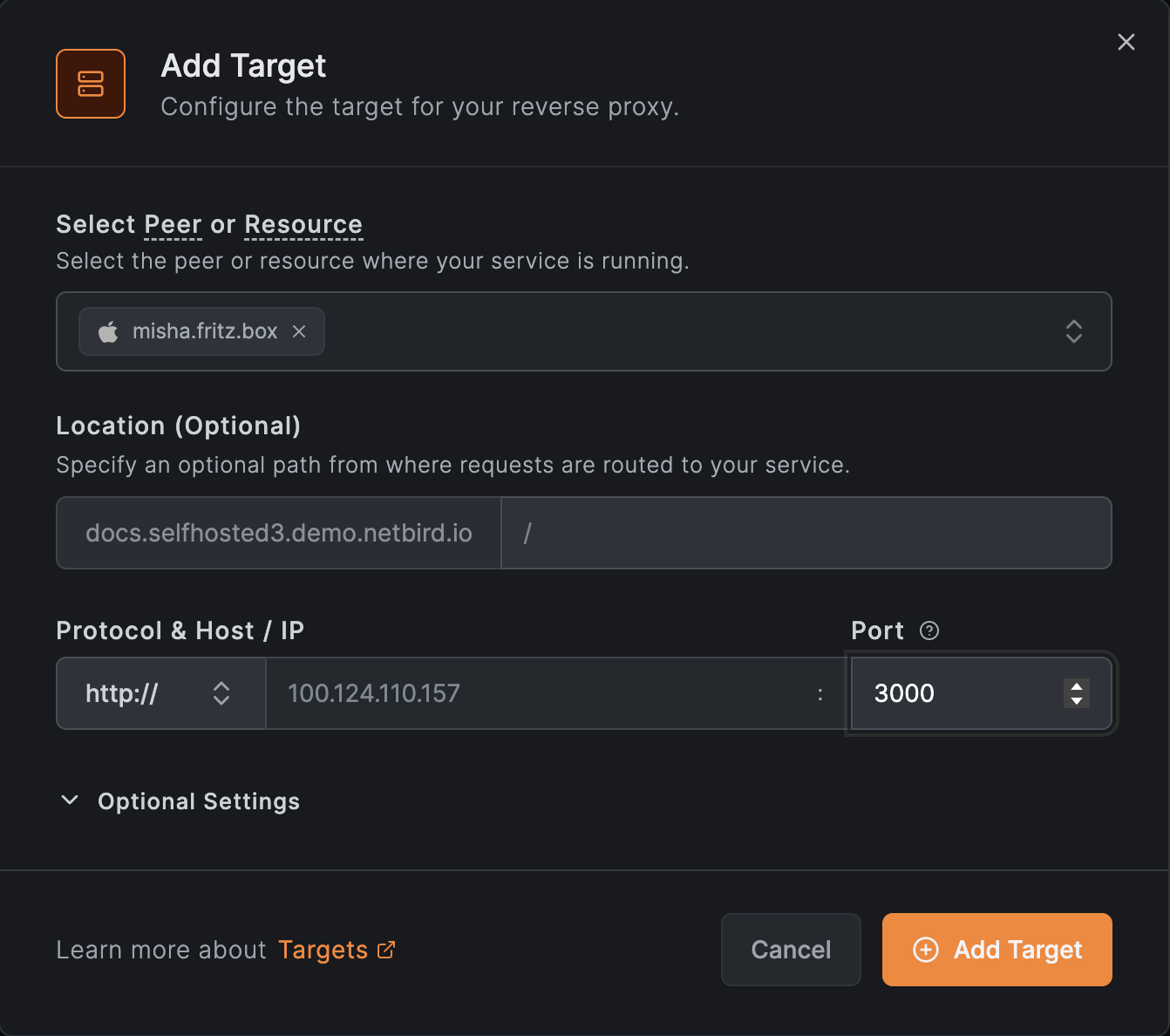Click the underlined Peer term

[x=173, y=225]
